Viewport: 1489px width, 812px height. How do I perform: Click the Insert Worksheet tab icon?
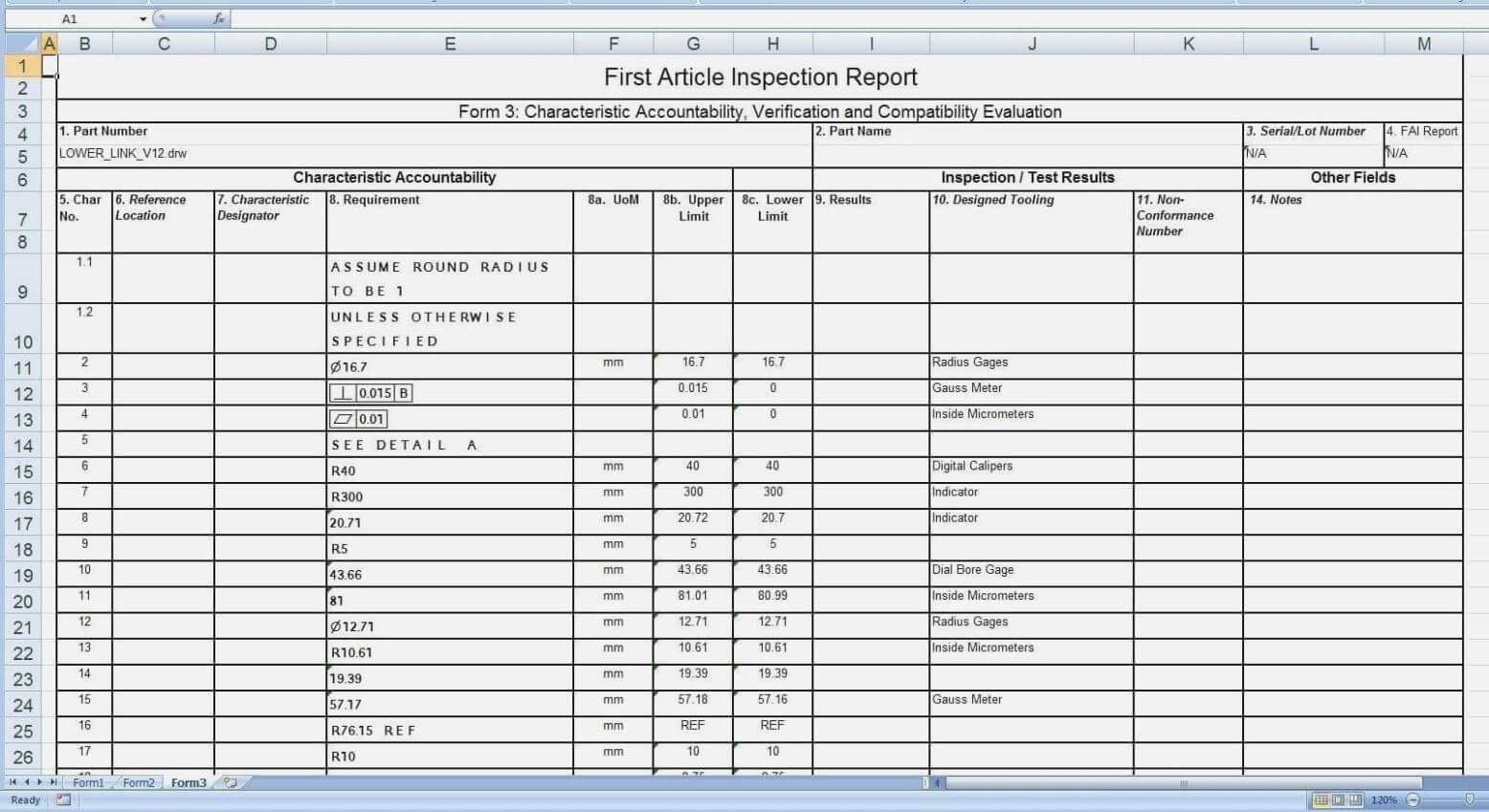click(230, 782)
